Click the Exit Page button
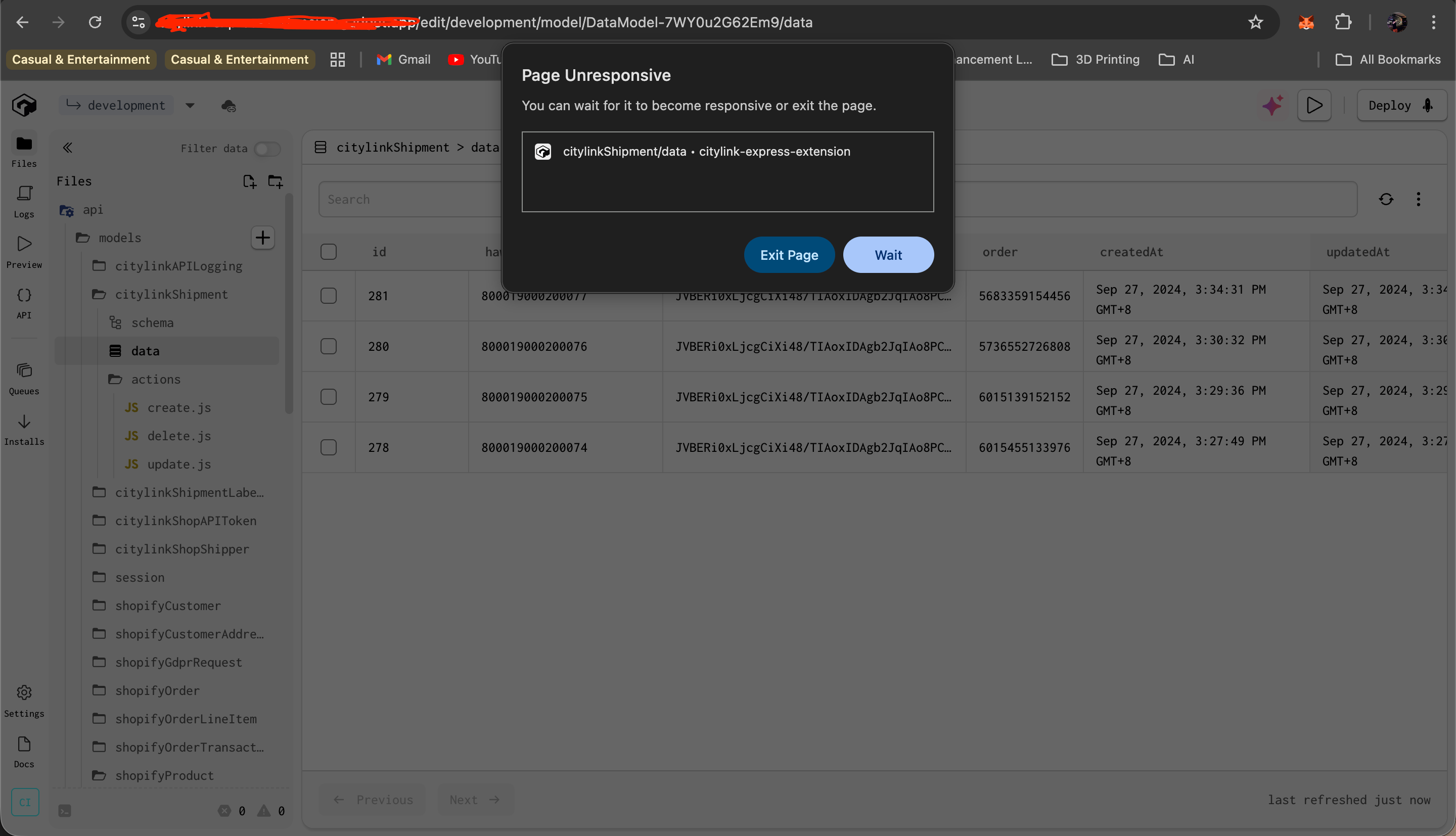Screen dimensions: 1456x836 789,255
